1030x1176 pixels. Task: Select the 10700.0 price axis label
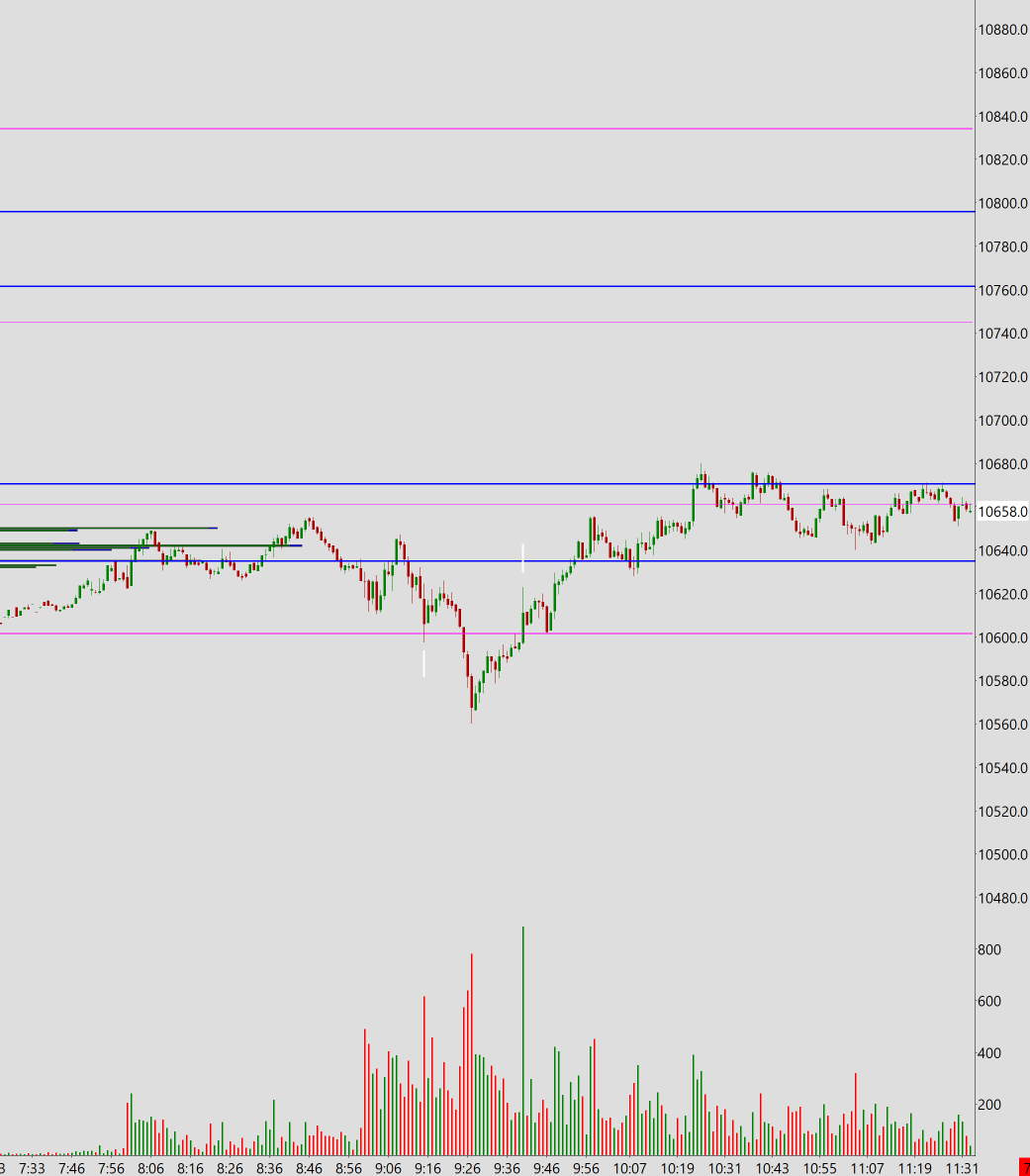(x=1003, y=421)
